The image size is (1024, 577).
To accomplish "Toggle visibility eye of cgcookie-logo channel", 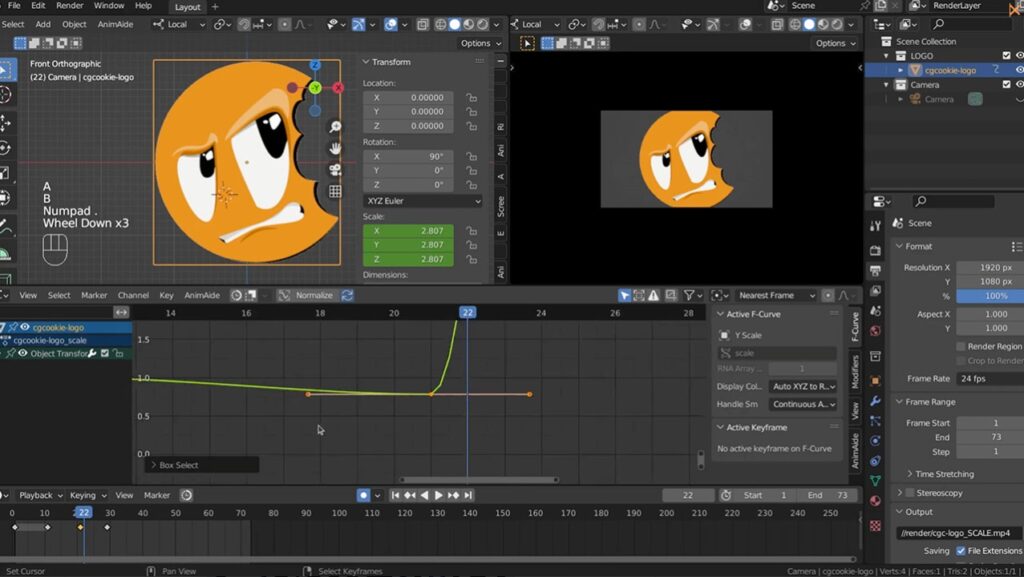I will coord(25,327).
